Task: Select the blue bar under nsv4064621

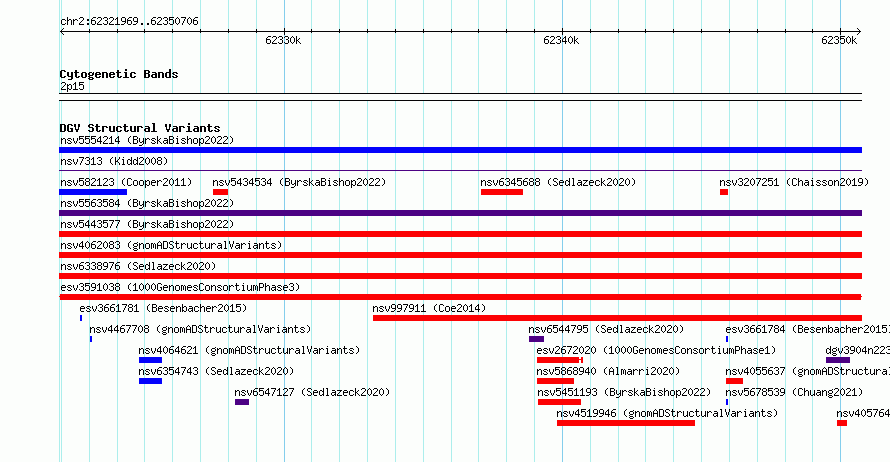Action: [150, 360]
